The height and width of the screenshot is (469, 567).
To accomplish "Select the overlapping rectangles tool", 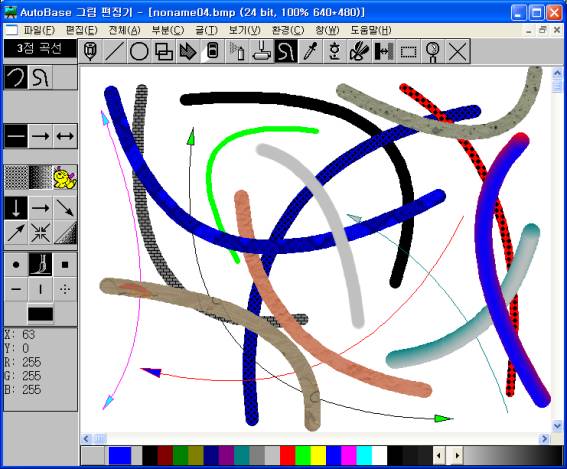I will click(163, 52).
